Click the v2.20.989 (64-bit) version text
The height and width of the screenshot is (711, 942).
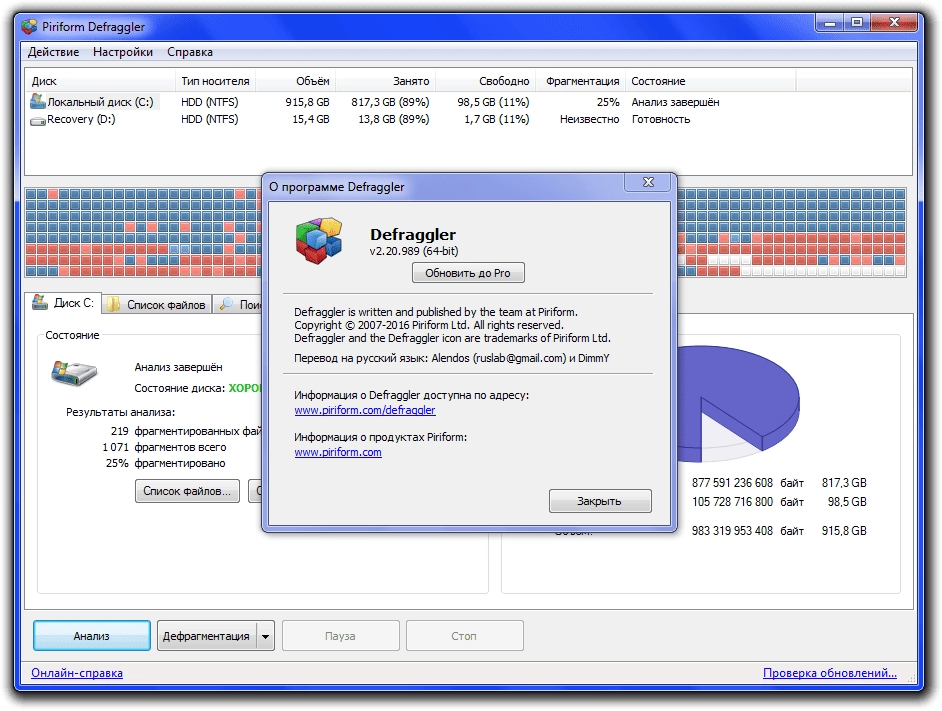click(x=414, y=251)
